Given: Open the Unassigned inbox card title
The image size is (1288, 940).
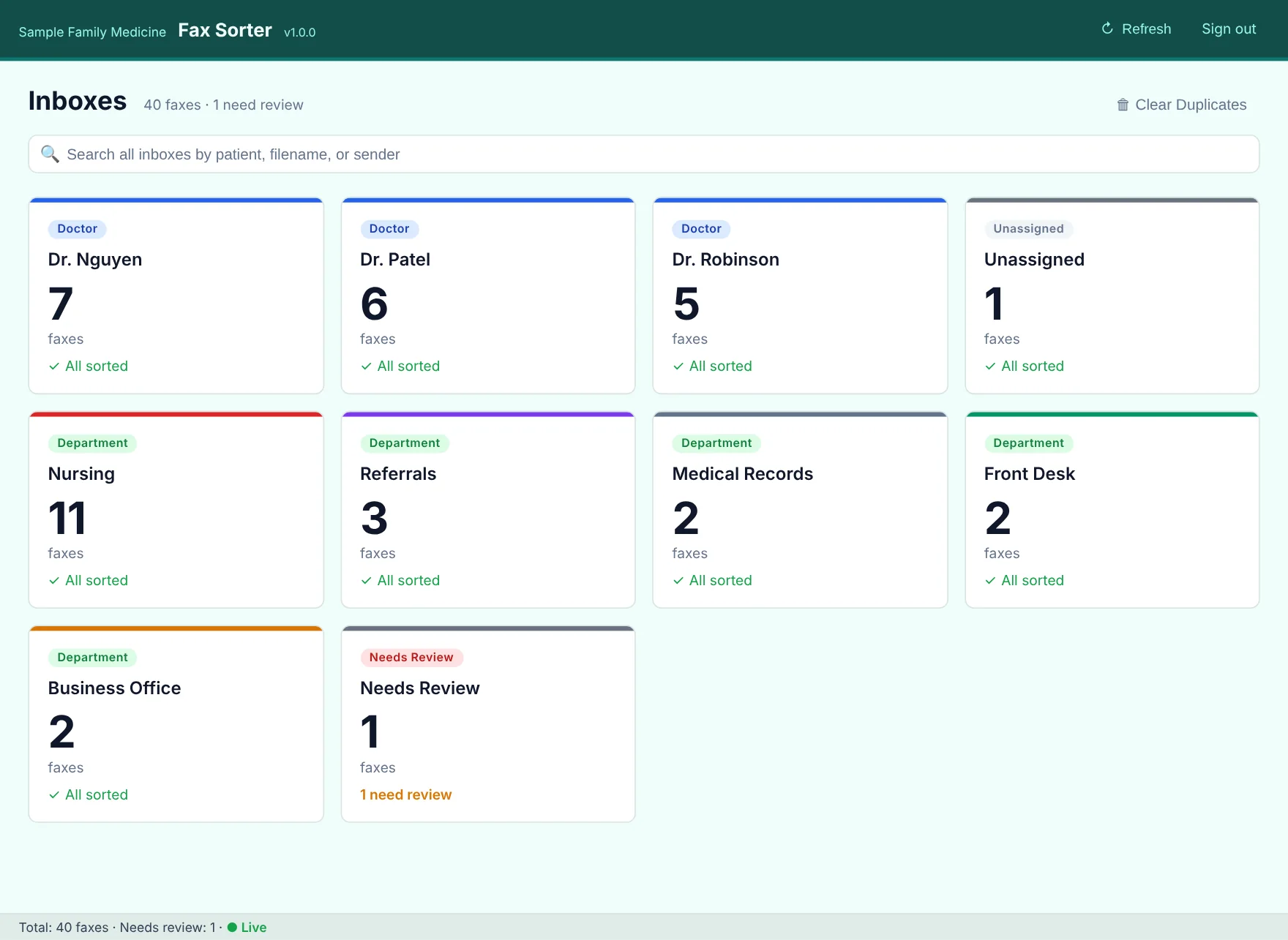Looking at the screenshot, I should pos(1034,259).
